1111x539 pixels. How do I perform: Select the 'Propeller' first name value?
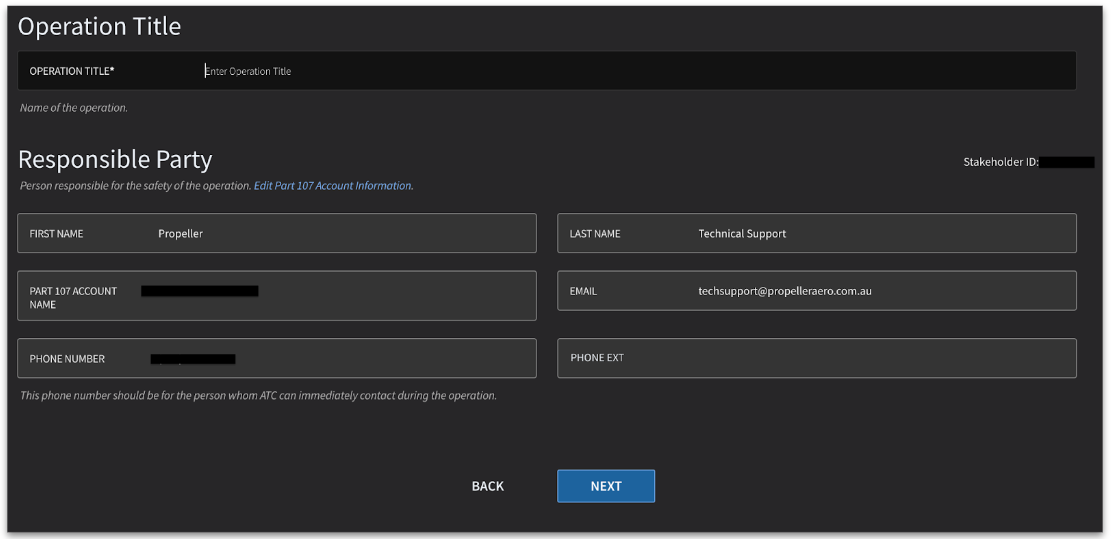[181, 234]
